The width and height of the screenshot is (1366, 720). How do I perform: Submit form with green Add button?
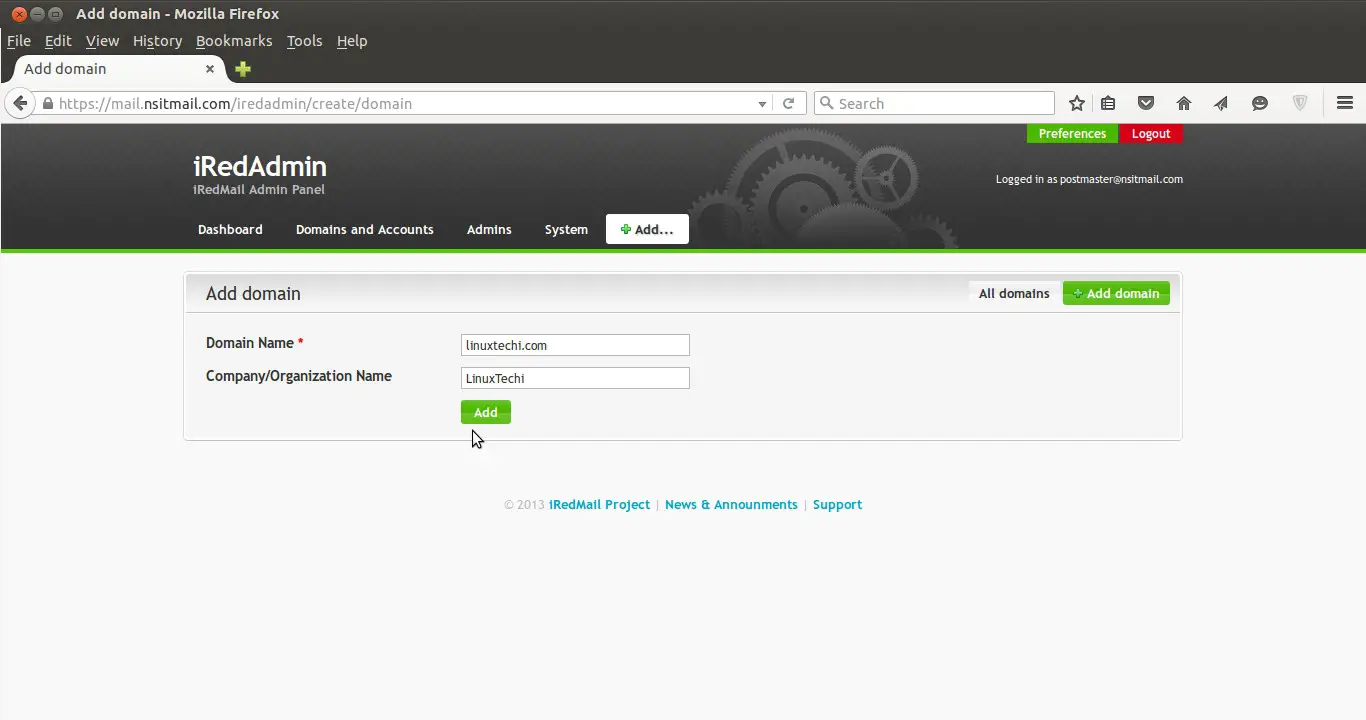486,412
